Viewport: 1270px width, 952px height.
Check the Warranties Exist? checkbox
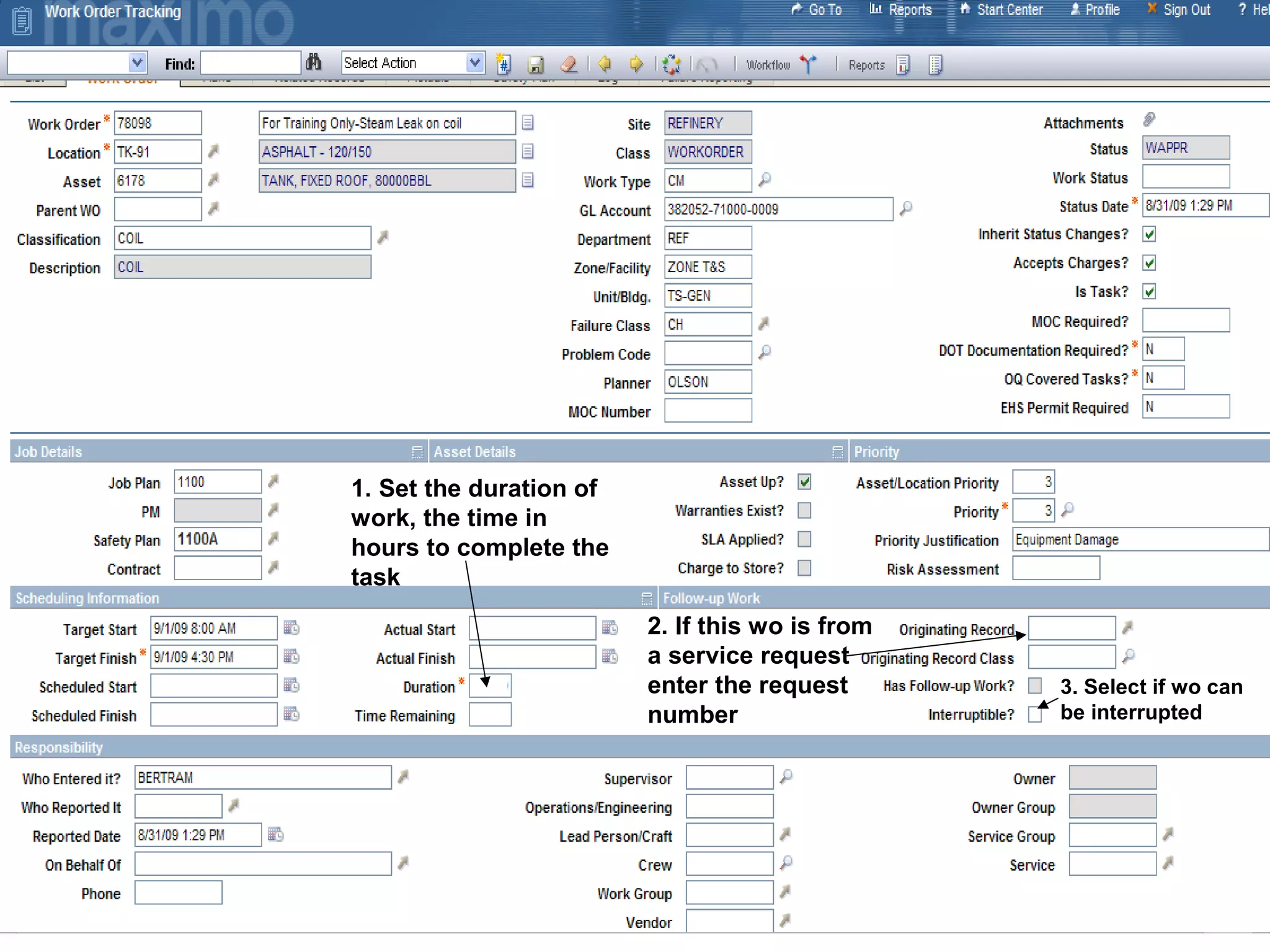tap(804, 510)
